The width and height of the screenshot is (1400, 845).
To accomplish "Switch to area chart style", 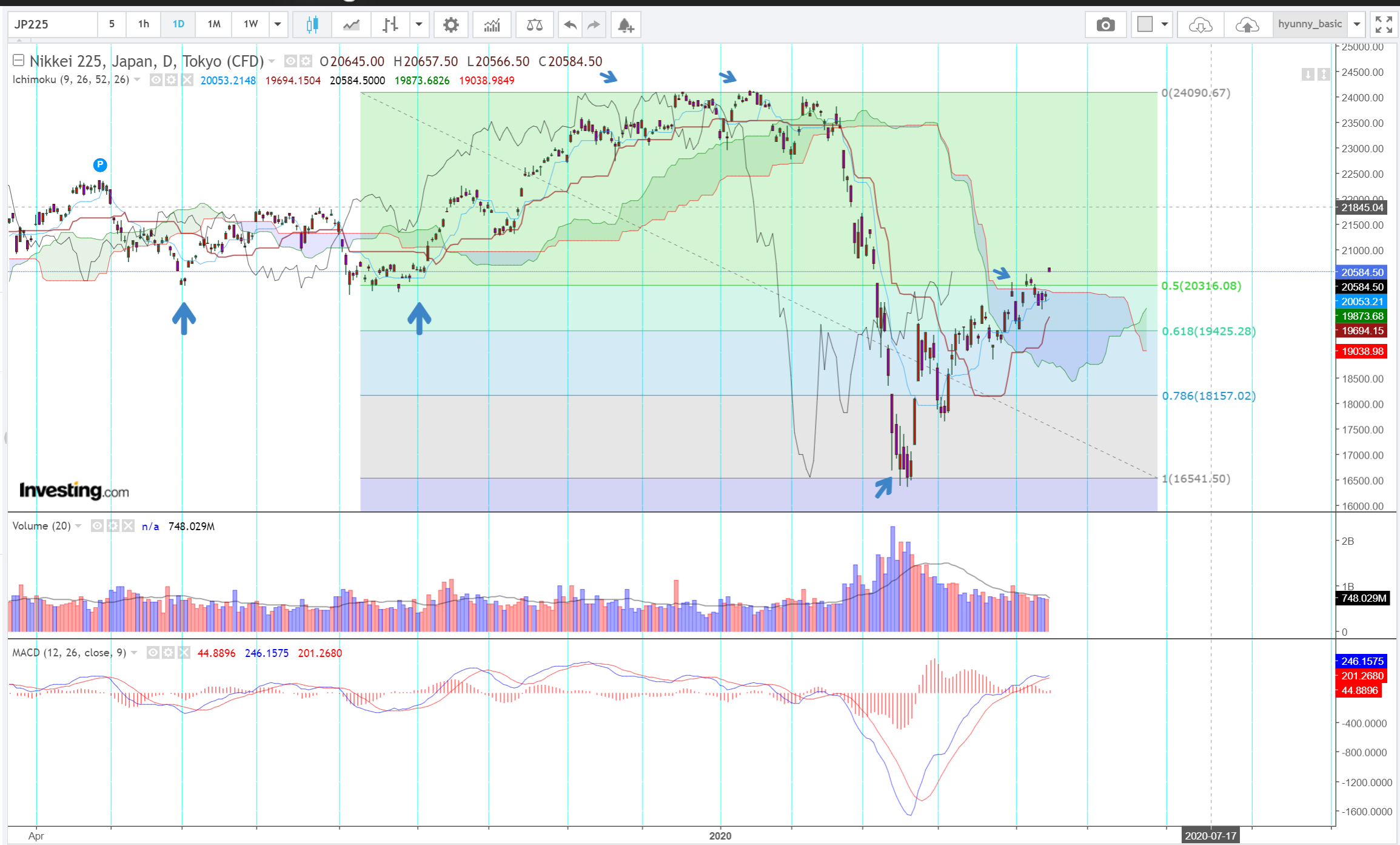I will click(351, 25).
